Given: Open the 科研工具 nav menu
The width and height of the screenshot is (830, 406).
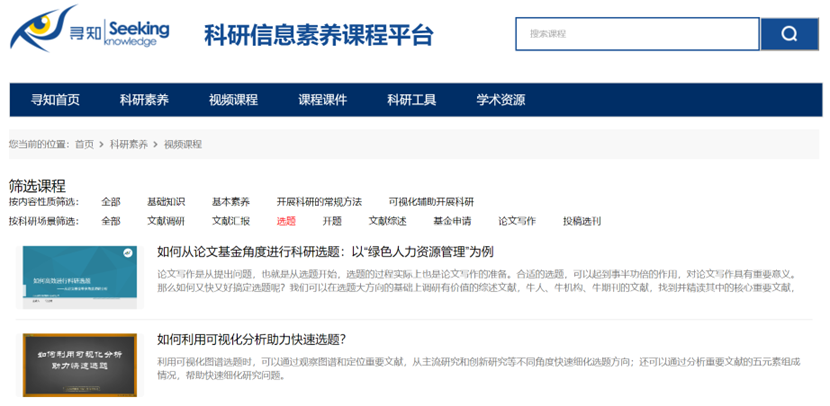Looking at the screenshot, I should pyautogui.click(x=411, y=100).
